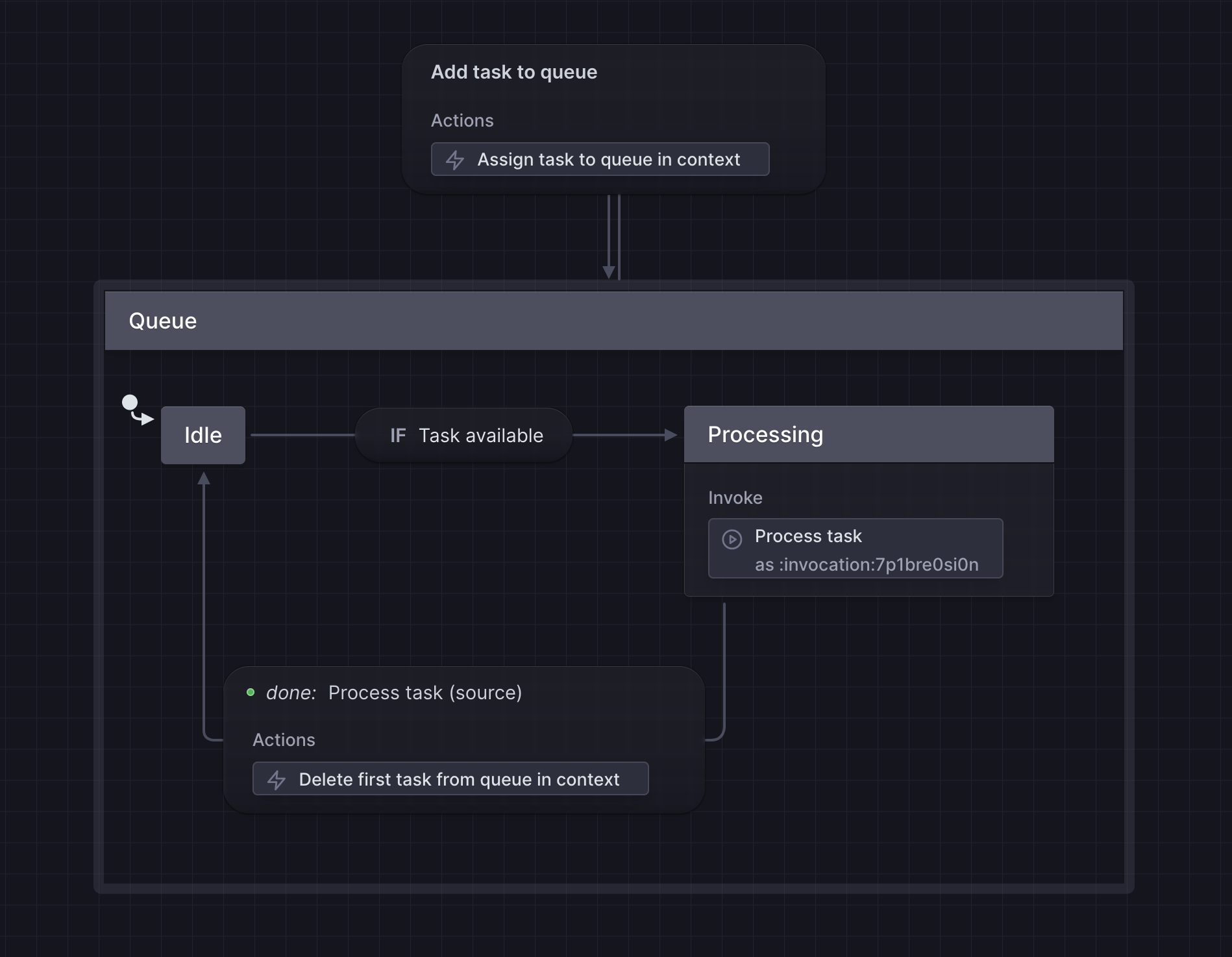Select the Idle state node
Image resolution: width=1232 pixels, height=957 pixels.
pos(203,435)
